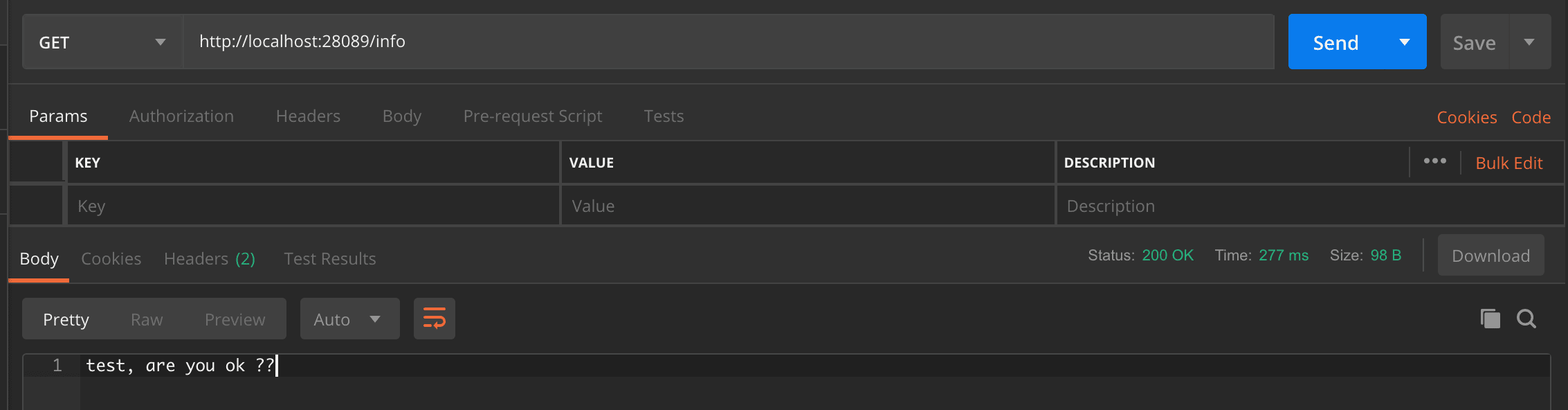Select the Pre-request Script tab
Image resolution: width=1568 pixels, height=410 pixels.
pos(532,116)
